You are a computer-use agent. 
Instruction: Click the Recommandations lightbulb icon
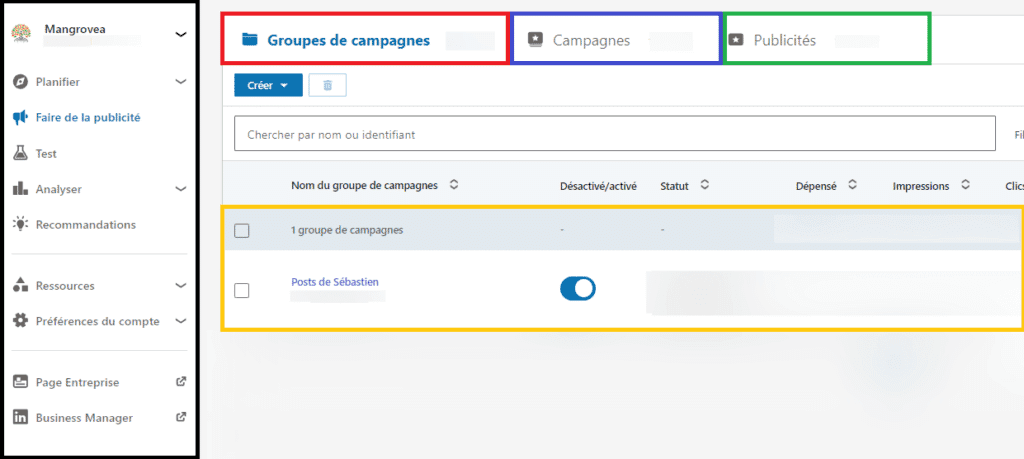(x=21, y=225)
